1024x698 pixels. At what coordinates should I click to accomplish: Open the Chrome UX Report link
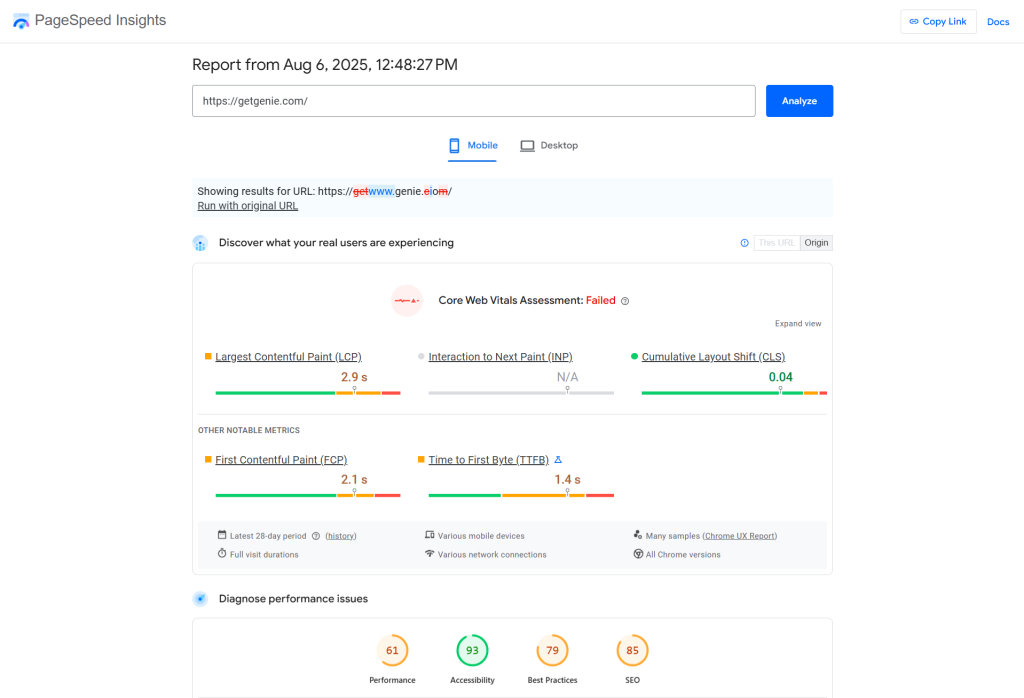[x=740, y=536]
